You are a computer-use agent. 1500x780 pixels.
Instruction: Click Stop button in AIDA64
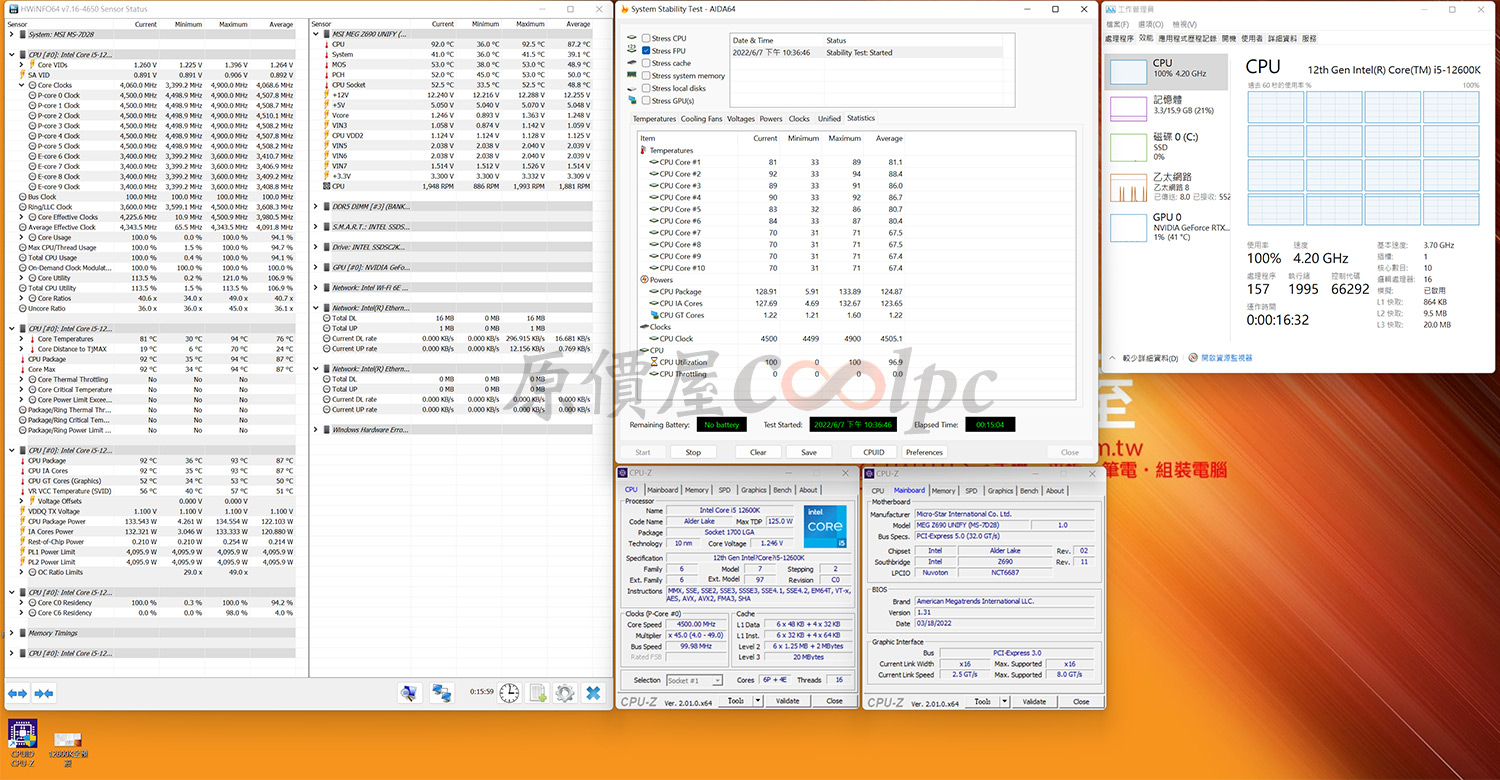[x=693, y=452]
